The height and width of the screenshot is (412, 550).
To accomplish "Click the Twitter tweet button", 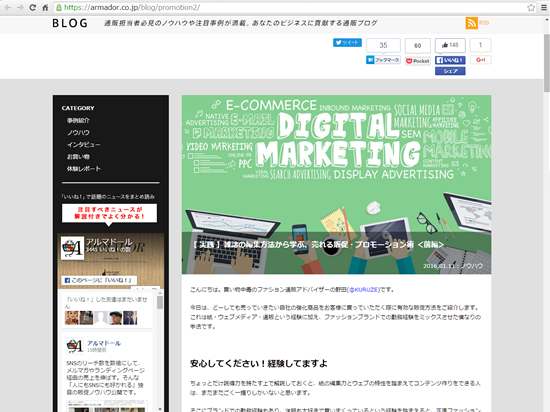I will pyautogui.click(x=347, y=42).
